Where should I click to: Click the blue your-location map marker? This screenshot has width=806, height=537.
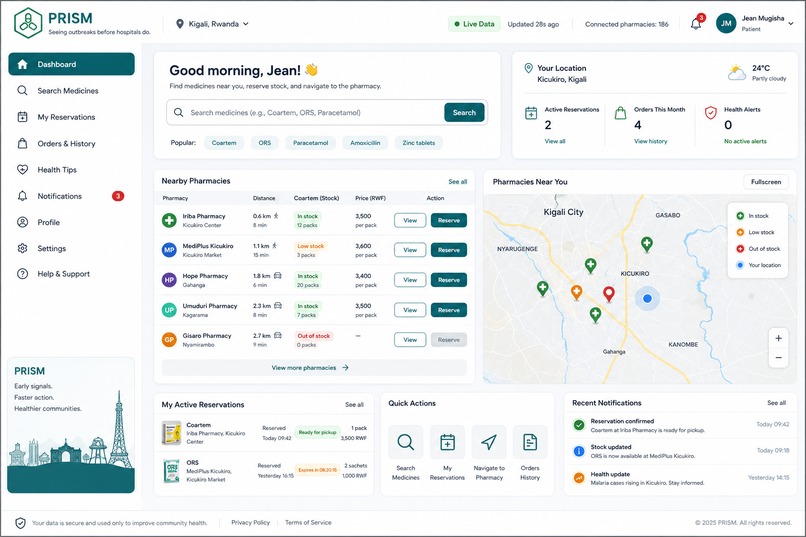coord(647,298)
